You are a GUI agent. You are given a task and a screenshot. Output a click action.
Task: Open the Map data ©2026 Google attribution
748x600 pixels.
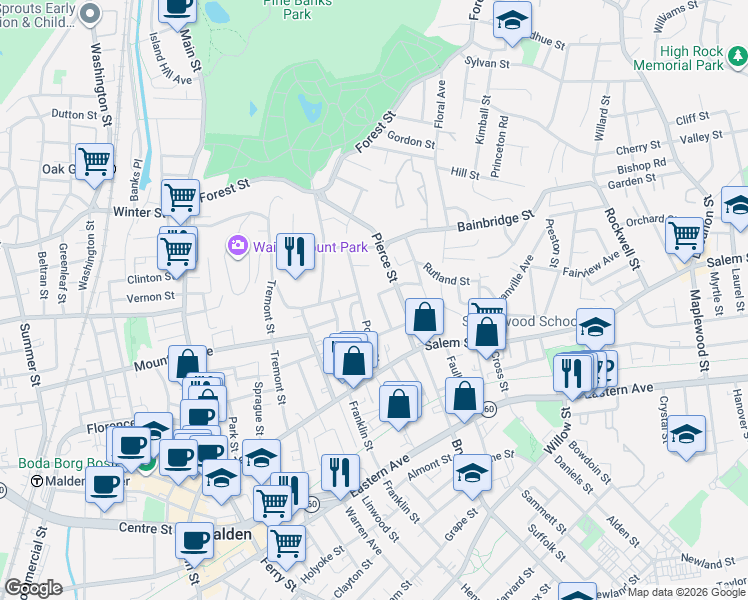pyautogui.click(x=686, y=592)
